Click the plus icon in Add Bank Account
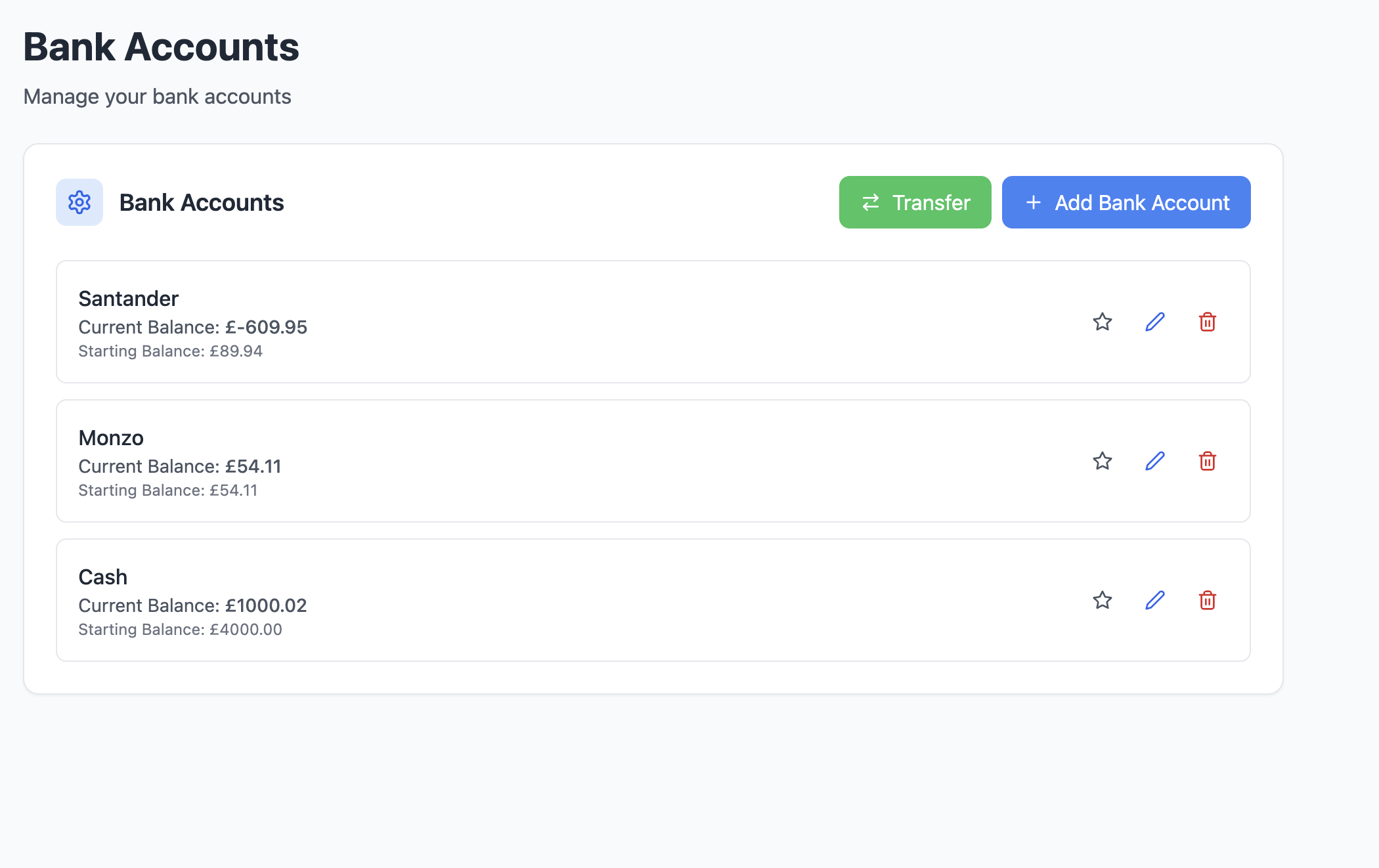 pyautogui.click(x=1033, y=202)
